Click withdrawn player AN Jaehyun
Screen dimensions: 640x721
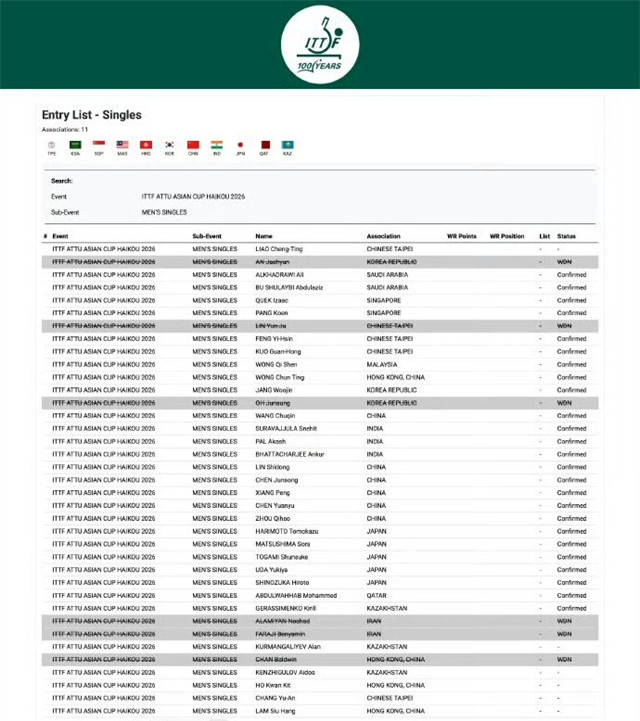[272, 262]
